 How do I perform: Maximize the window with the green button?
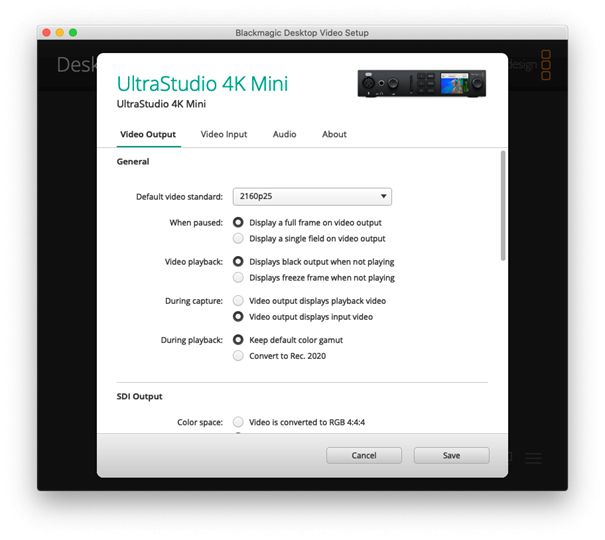click(73, 33)
